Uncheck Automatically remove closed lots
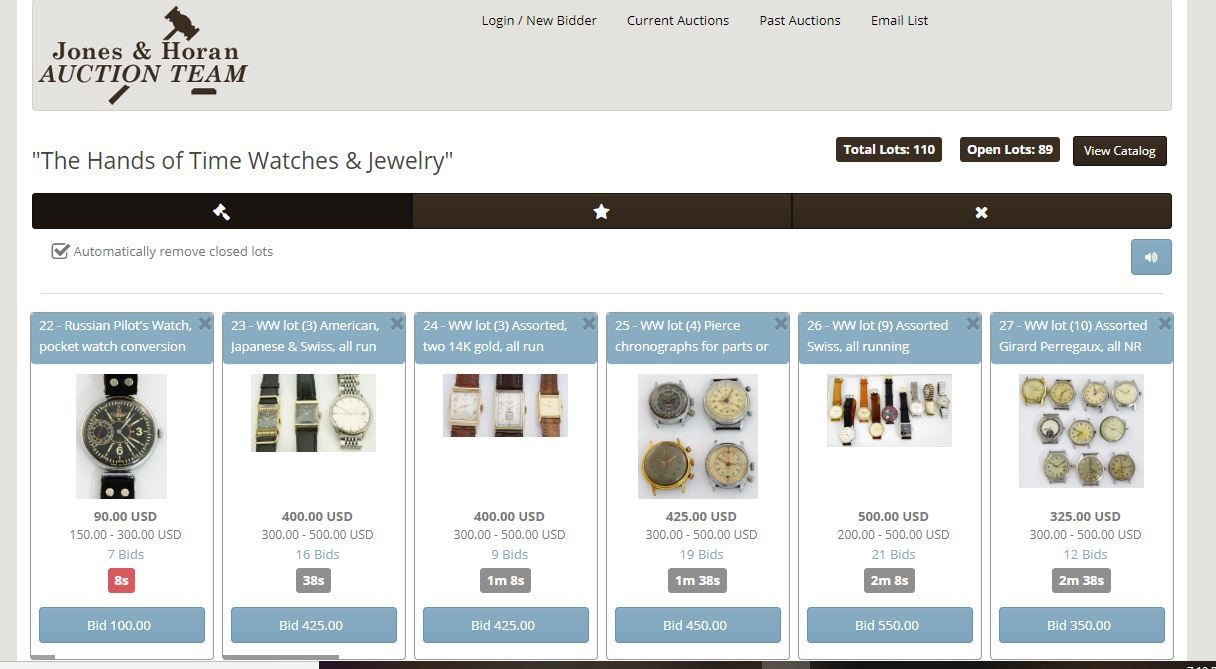 coord(60,251)
